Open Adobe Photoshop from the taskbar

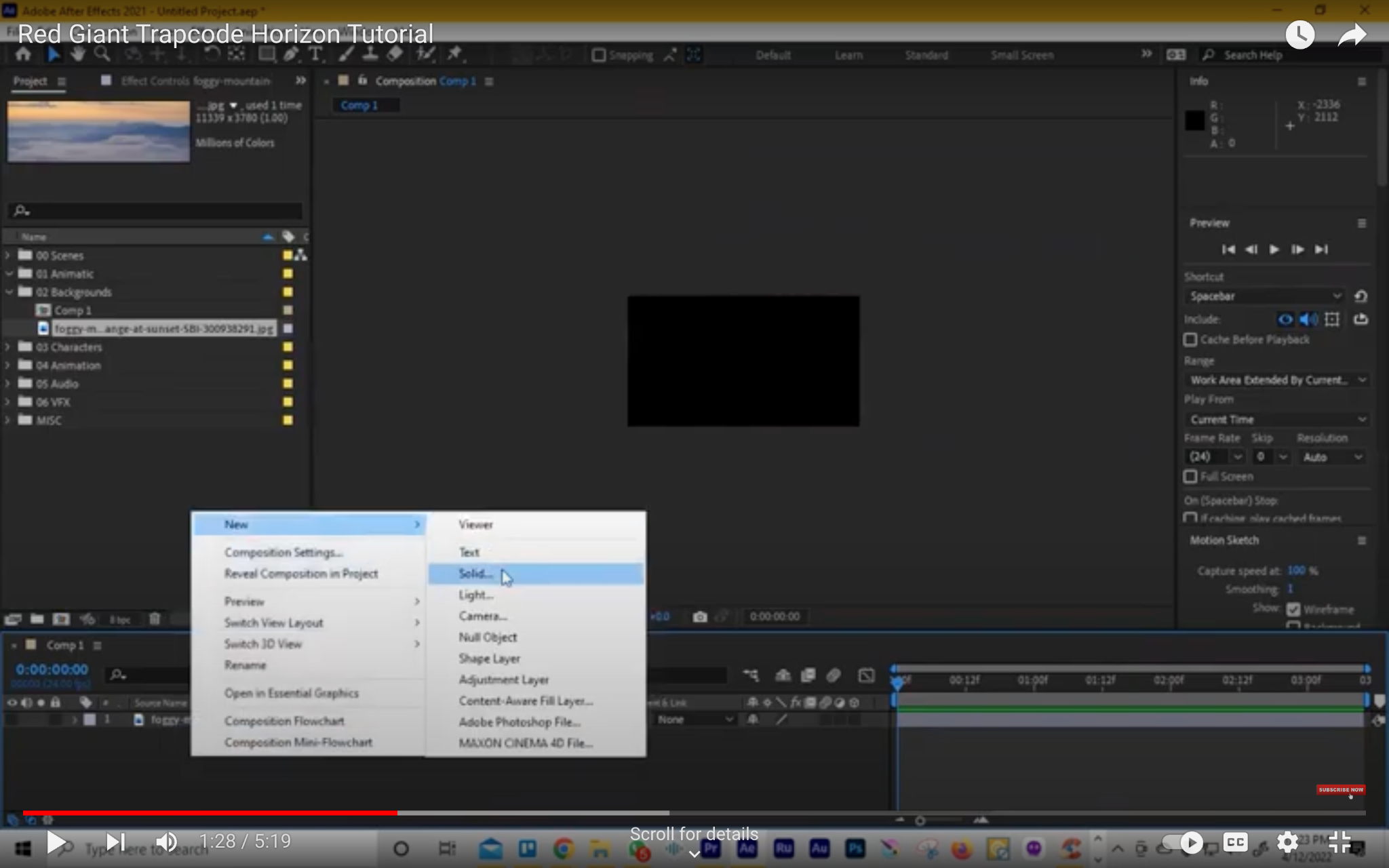pyautogui.click(x=855, y=848)
